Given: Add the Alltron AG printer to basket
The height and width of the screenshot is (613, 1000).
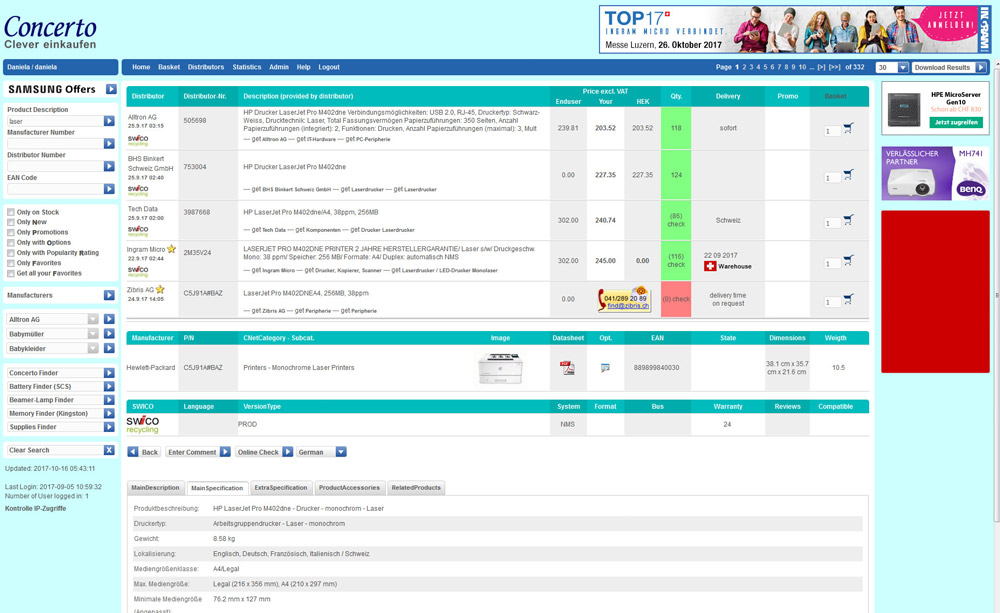Looking at the screenshot, I should pos(848,128).
